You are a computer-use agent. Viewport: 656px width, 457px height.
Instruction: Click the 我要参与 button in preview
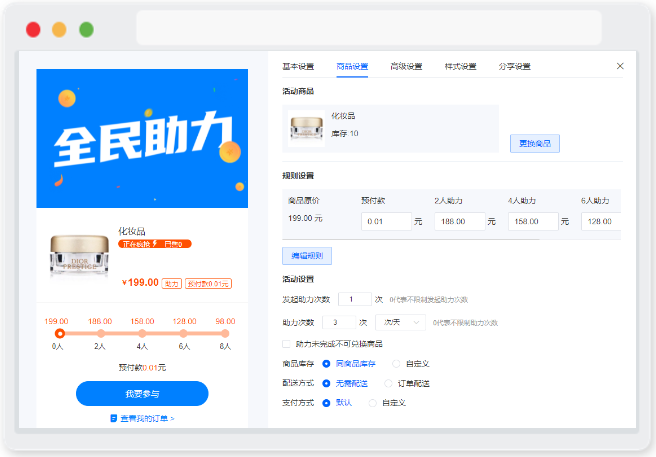(x=142, y=393)
